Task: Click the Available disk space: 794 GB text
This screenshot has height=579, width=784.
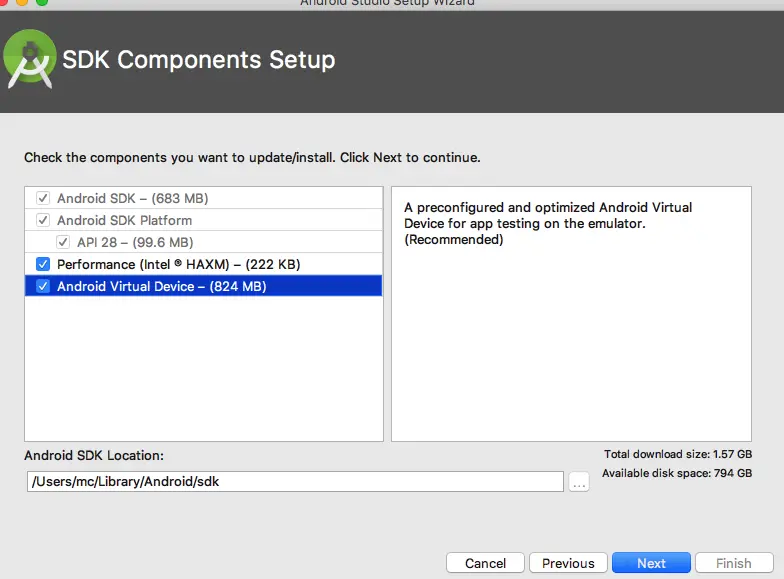Action: click(677, 473)
